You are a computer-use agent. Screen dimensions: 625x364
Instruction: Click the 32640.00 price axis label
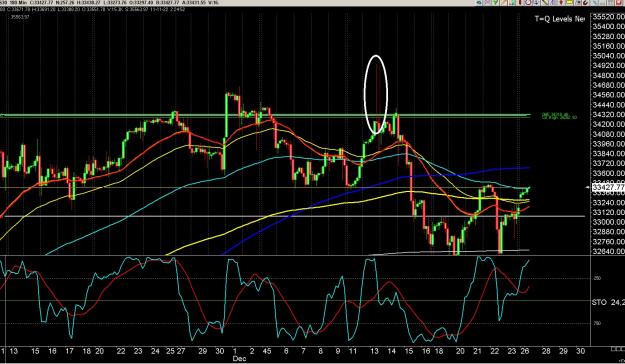[x=609, y=251]
